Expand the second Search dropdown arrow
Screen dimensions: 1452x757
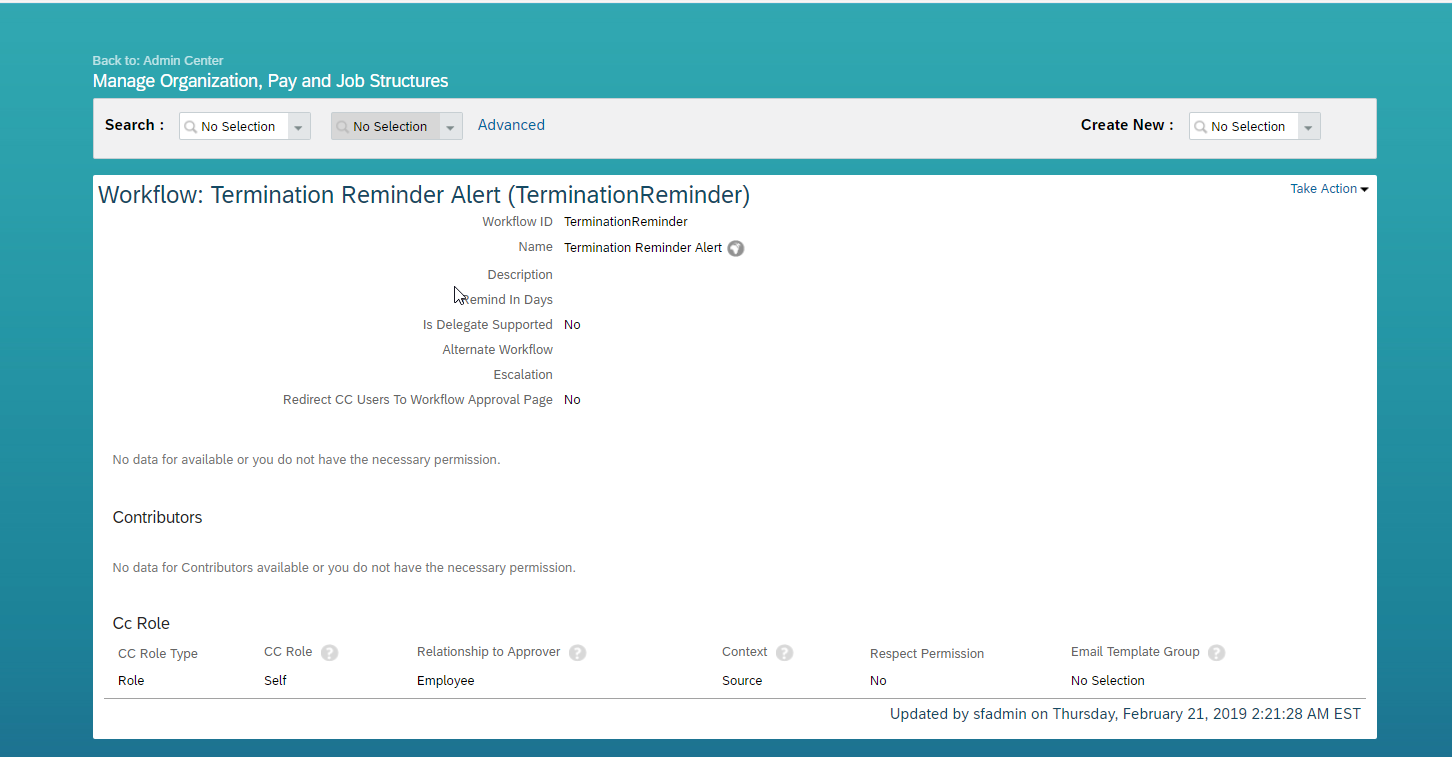pos(451,127)
